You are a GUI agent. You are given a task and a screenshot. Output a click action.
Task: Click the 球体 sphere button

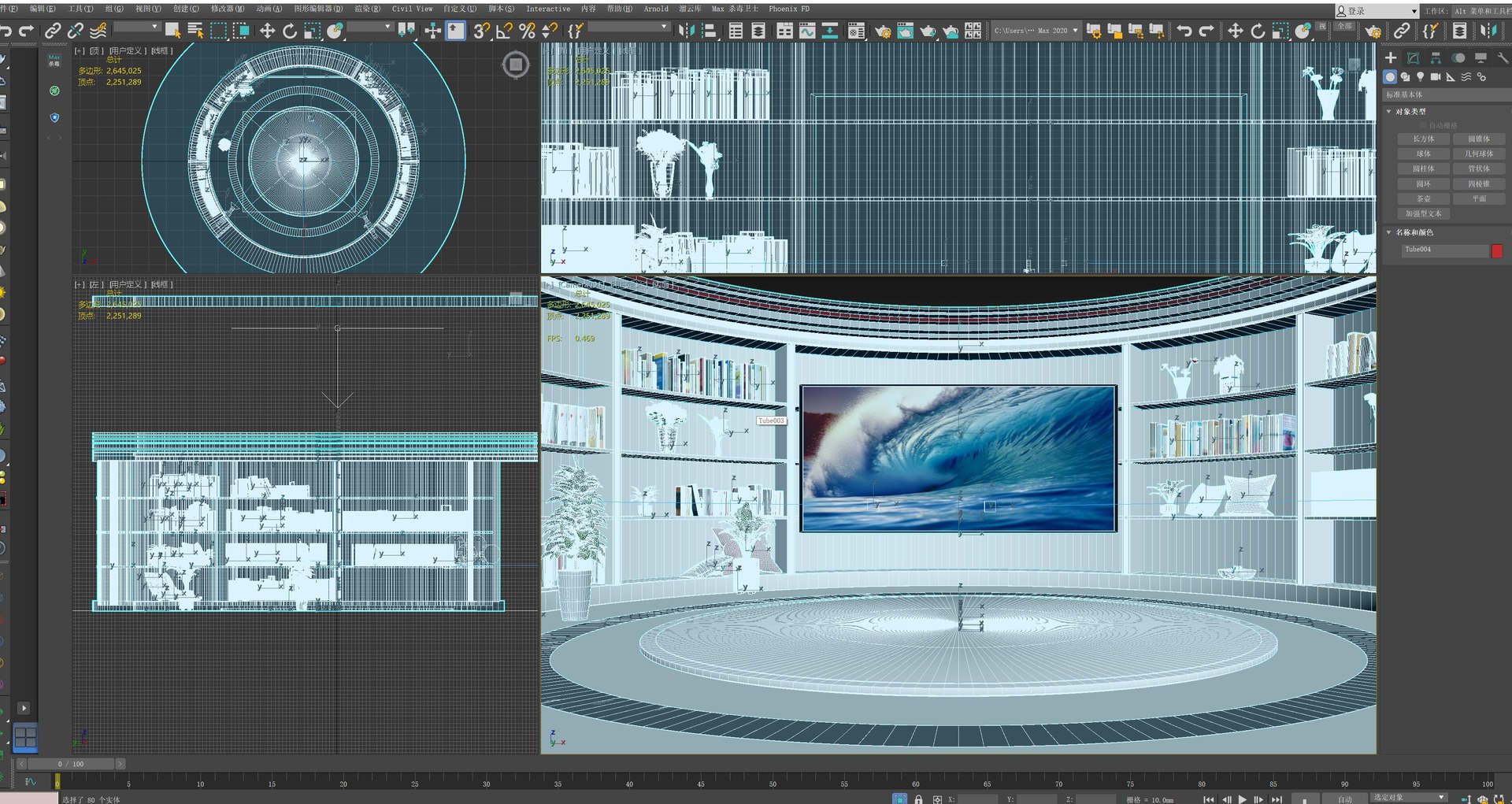tap(1424, 154)
